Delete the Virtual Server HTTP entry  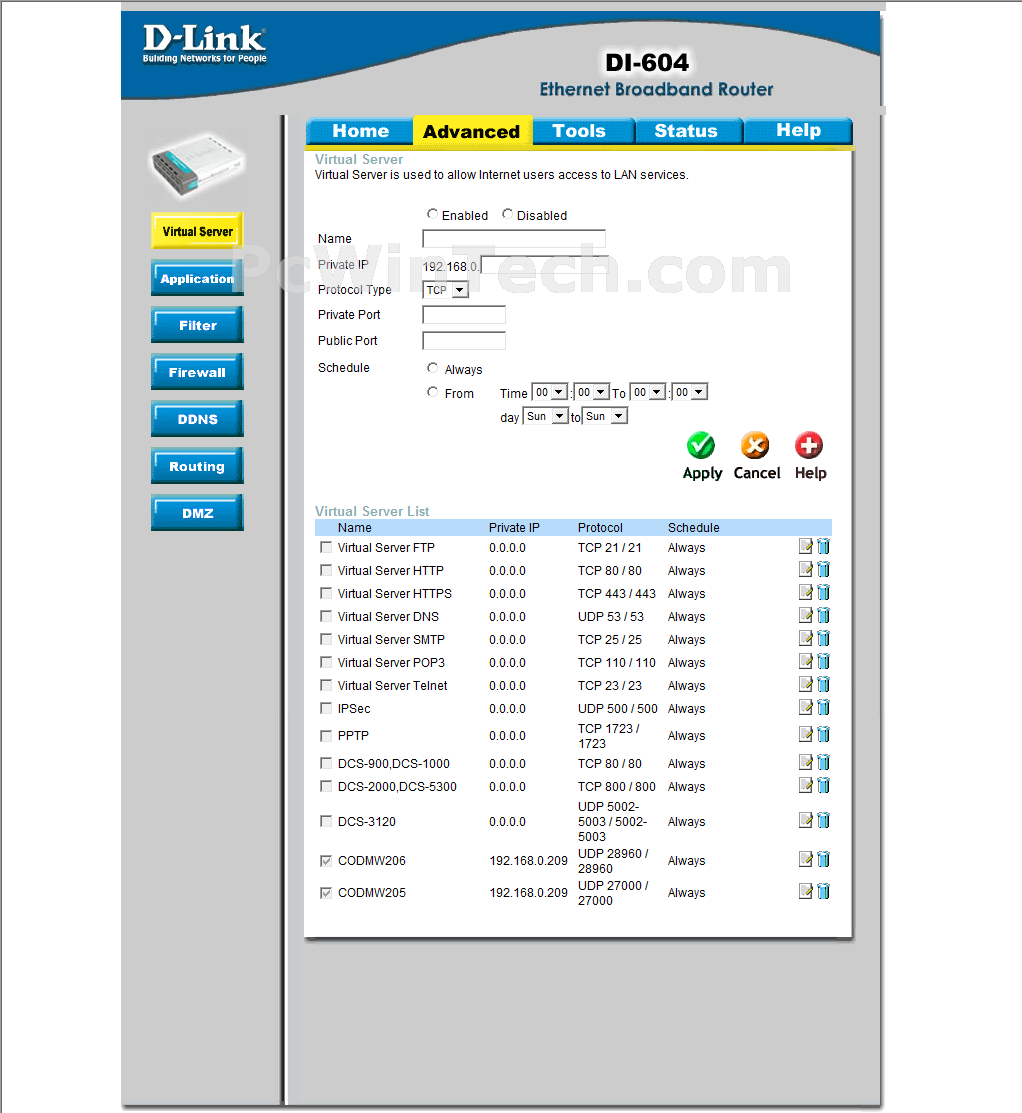[823, 569]
